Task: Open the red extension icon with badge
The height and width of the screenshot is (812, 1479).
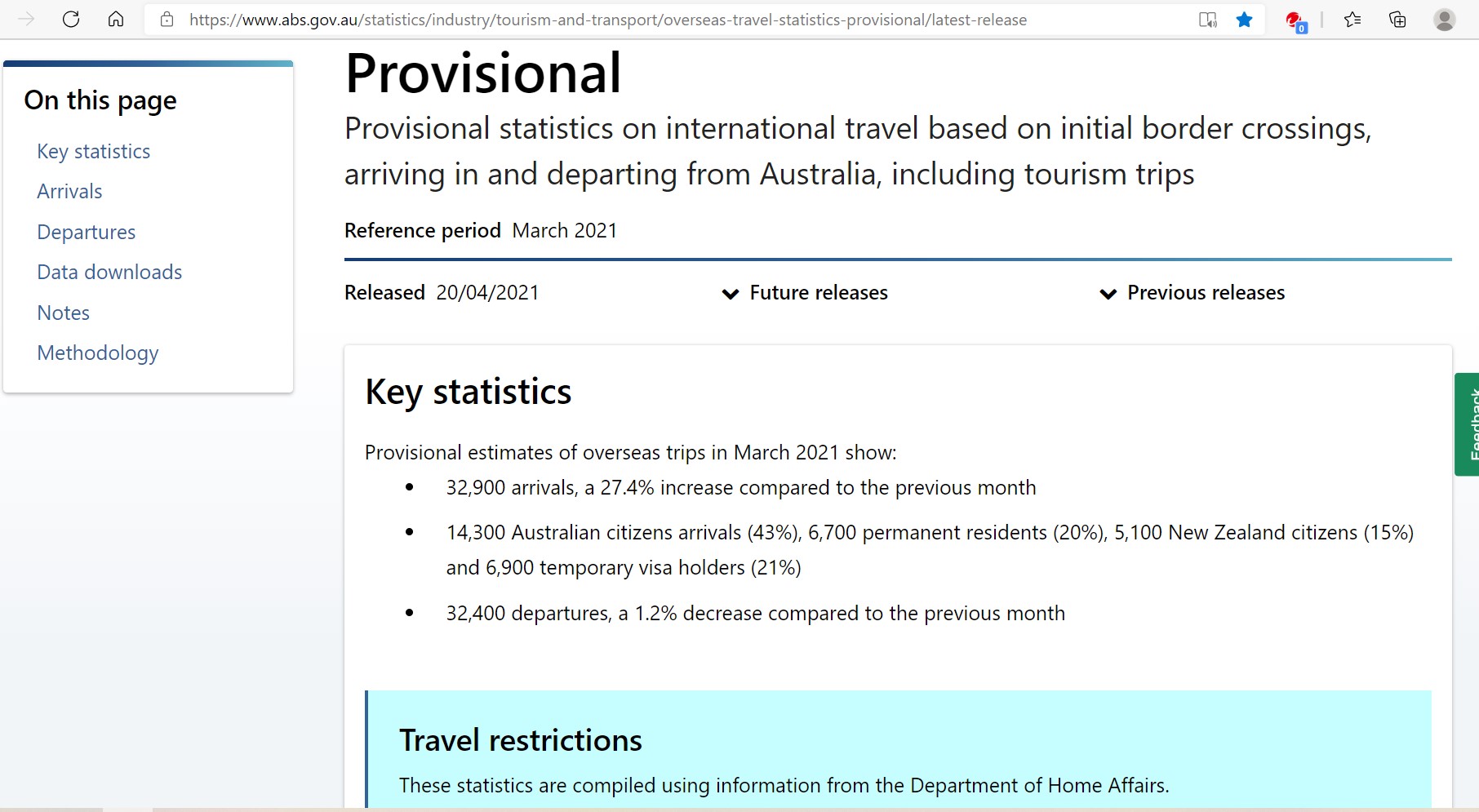Action: [x=1295, y=21]
